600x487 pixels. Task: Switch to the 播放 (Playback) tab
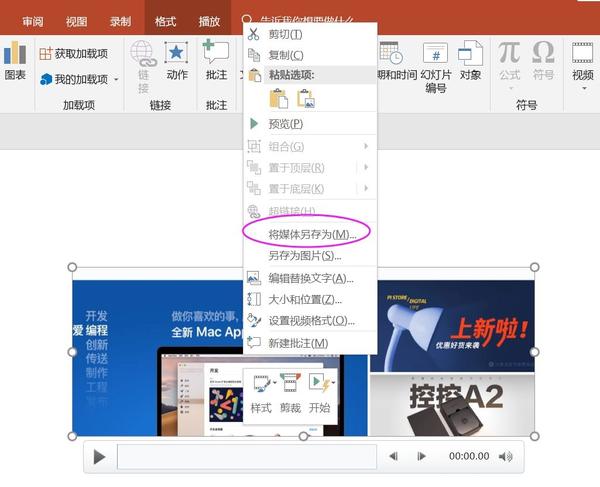209,20
